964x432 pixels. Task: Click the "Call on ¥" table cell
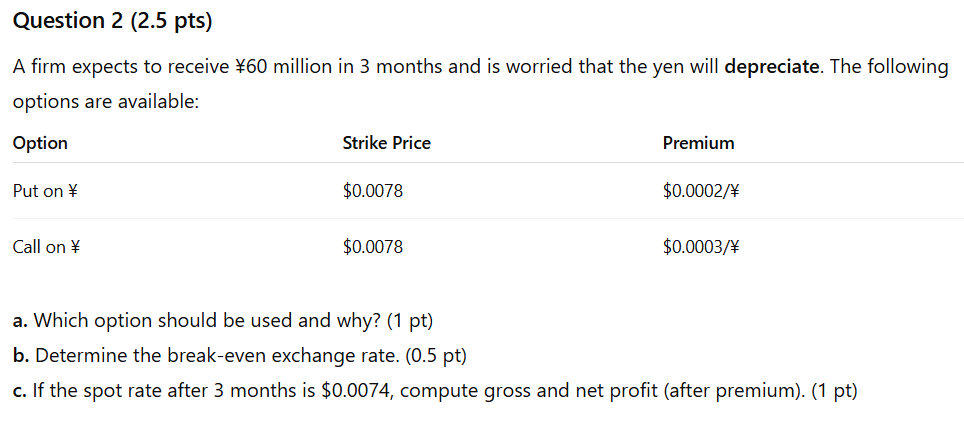coord(46,246)
